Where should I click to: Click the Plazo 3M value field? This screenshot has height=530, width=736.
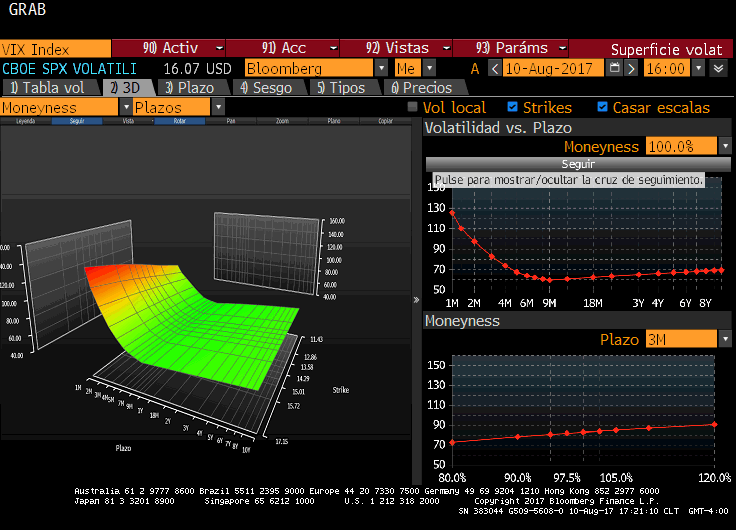click(x=682, y=339)
